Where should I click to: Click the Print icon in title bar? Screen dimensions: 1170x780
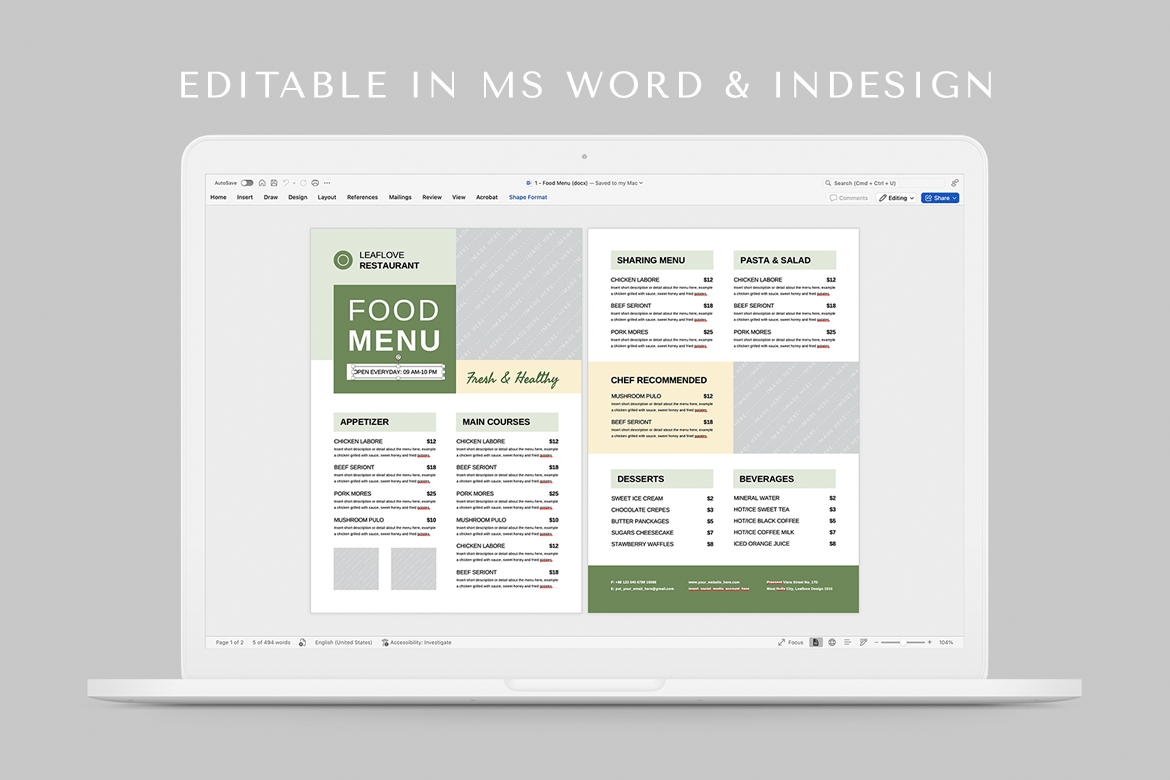pos(315,183)
